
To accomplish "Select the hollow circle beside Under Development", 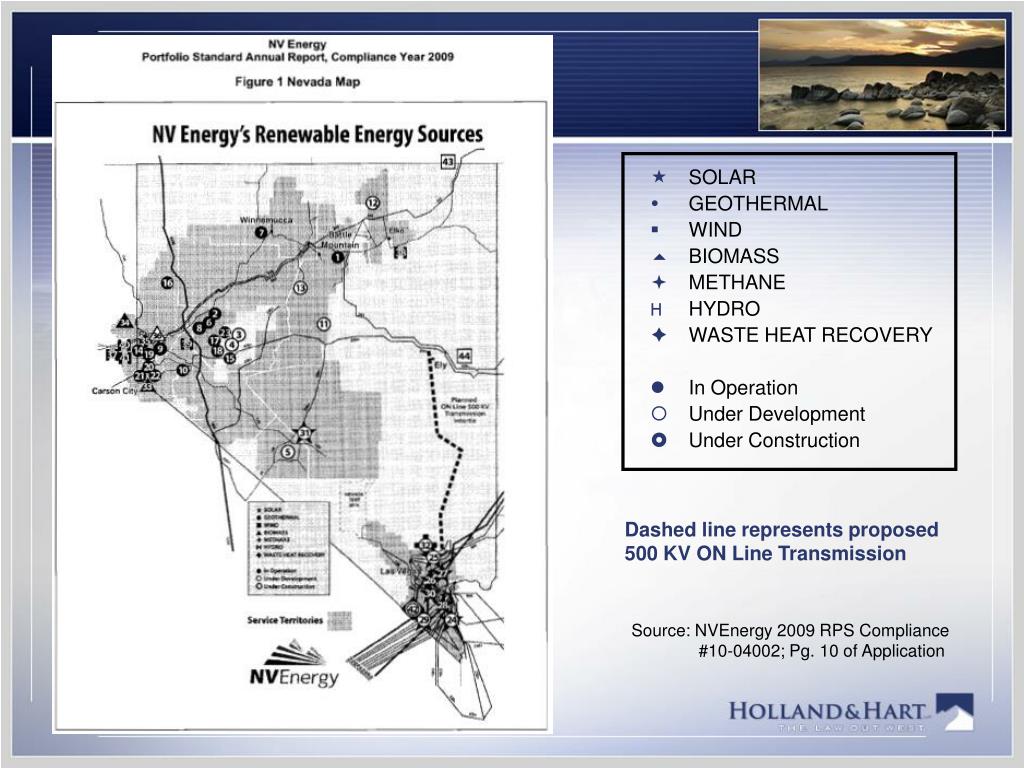I will [659, 413].
